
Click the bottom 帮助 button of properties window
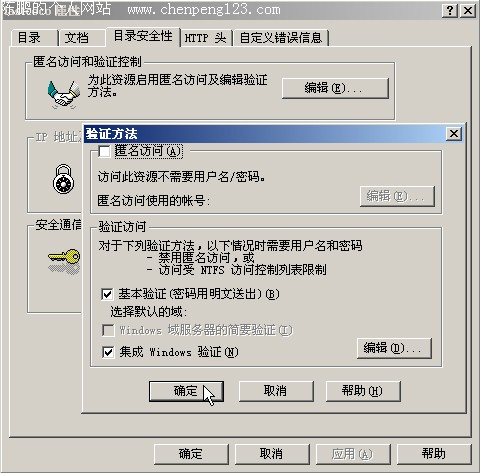click(434, 454)
